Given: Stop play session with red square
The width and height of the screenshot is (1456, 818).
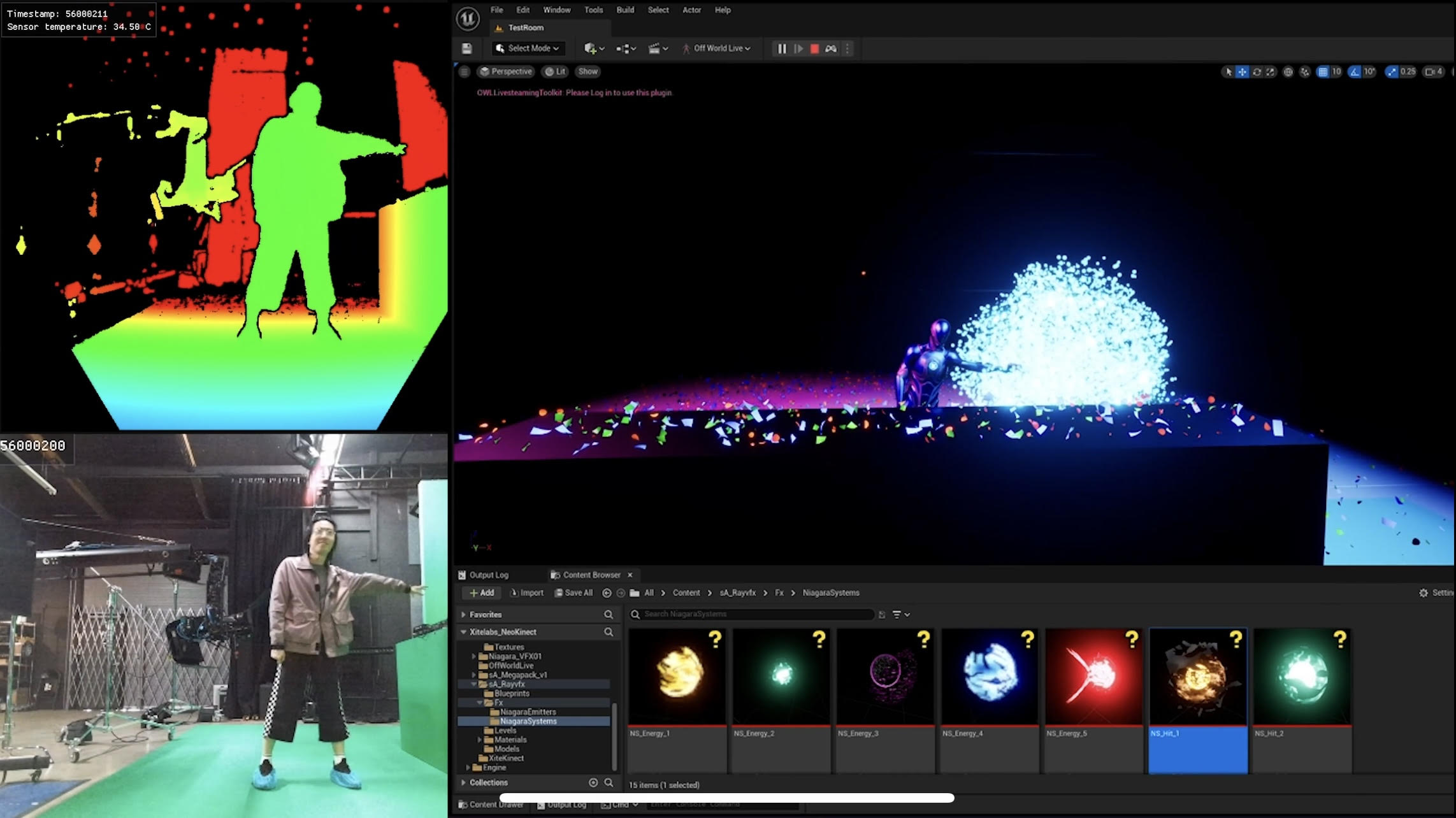Looking at the screenshot, I should [x=814, y=48].
